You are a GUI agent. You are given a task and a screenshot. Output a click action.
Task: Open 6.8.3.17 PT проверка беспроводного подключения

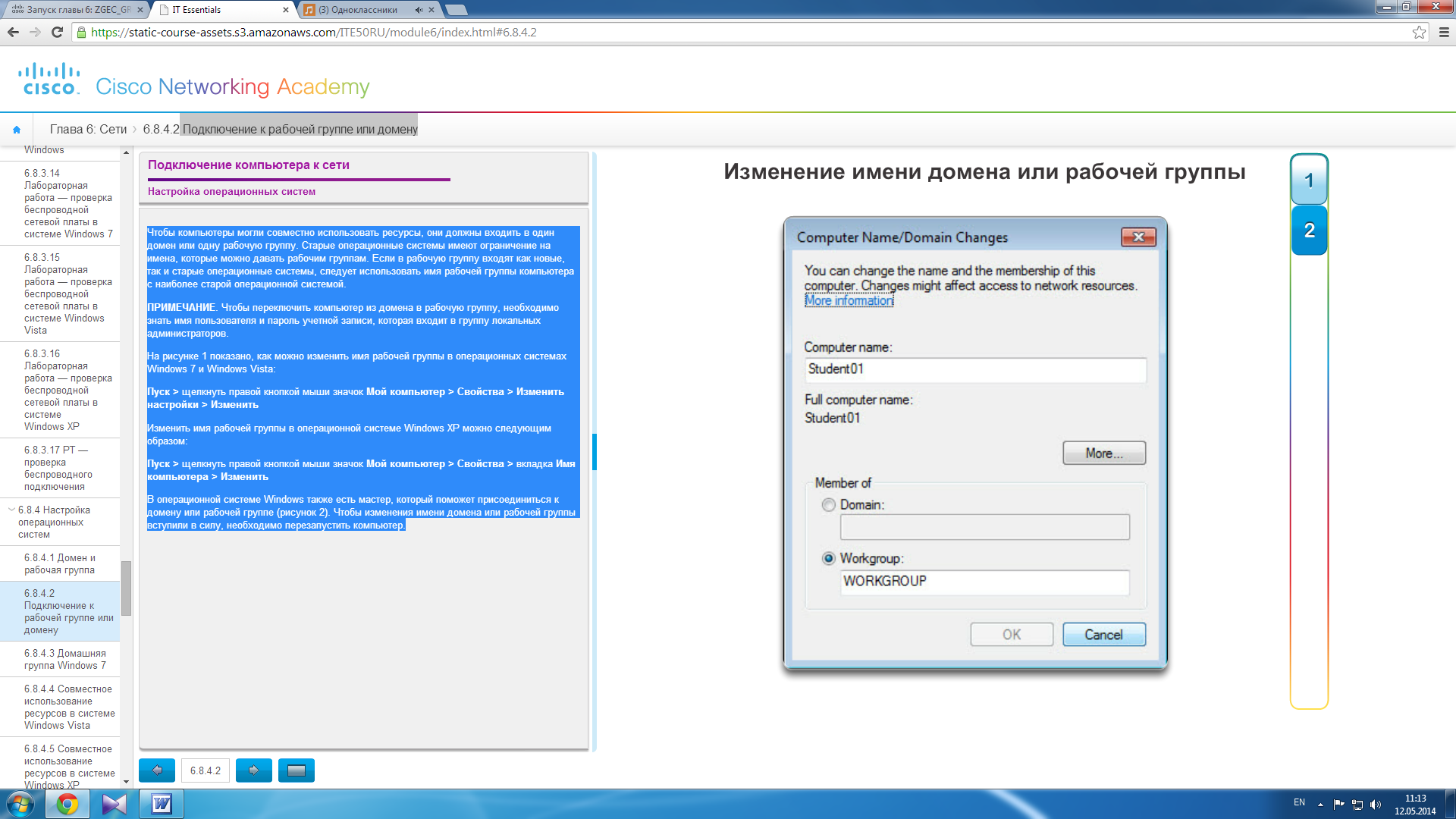(59, 468)
